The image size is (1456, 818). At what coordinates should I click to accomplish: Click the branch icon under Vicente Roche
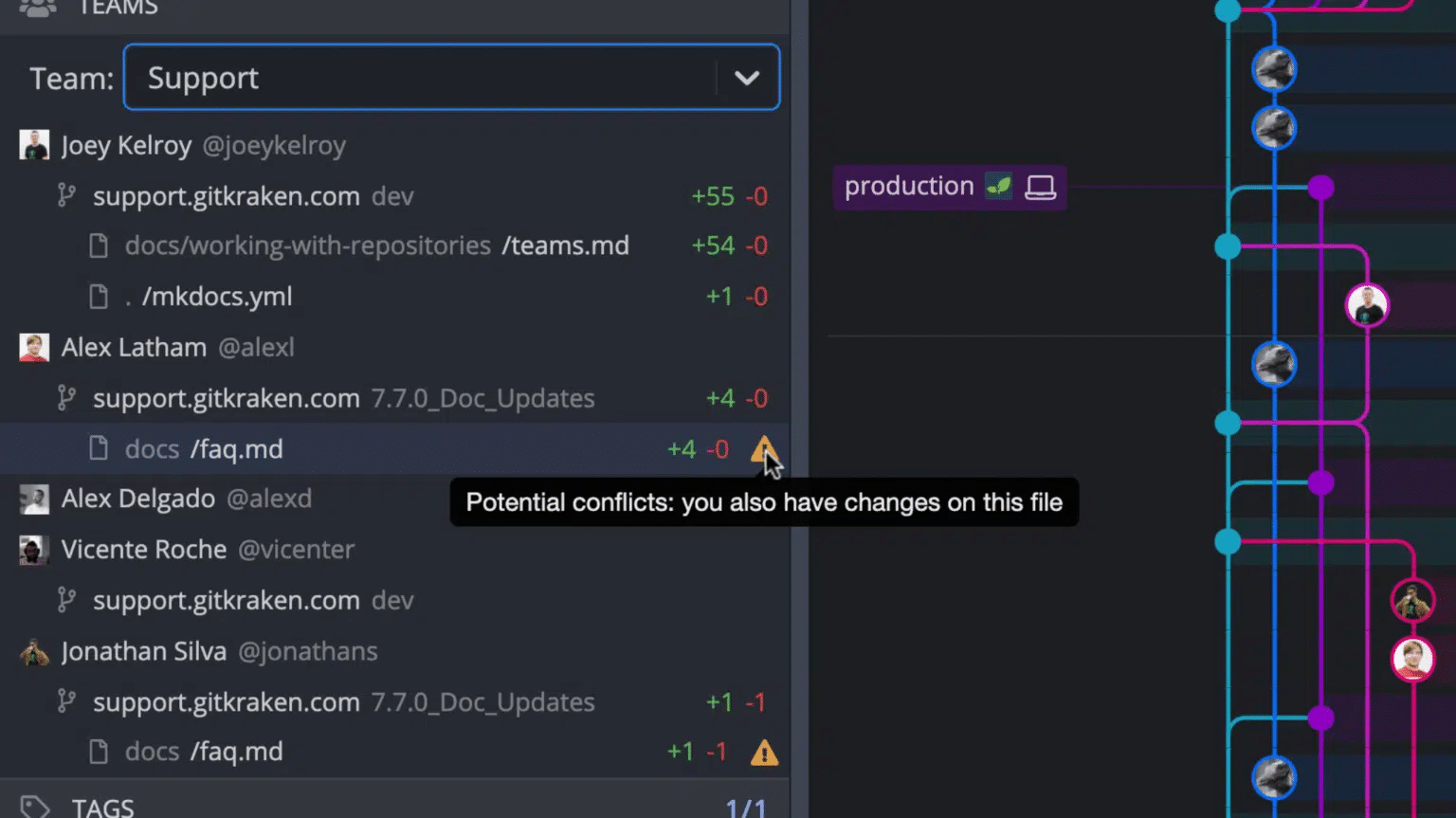66,599
